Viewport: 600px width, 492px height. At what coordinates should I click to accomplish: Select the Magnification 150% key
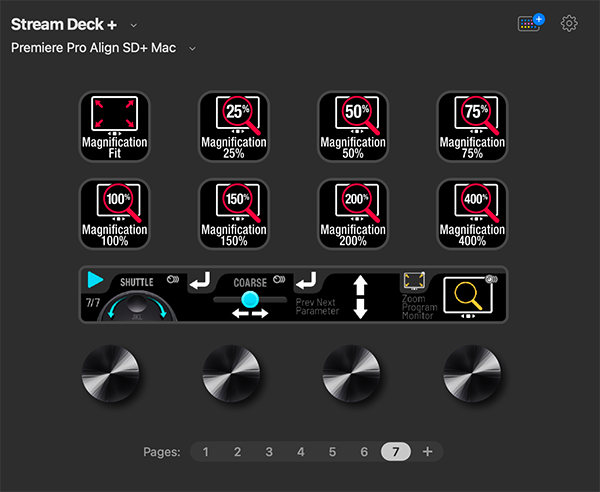[x=234, y=214]
